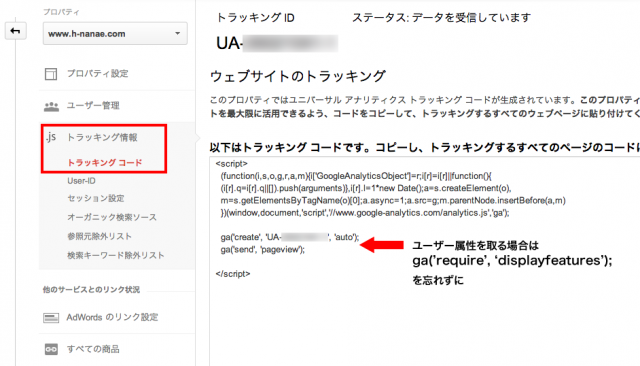
Task: Click inside the tracking code text box
Action: (x=424, y=261)
